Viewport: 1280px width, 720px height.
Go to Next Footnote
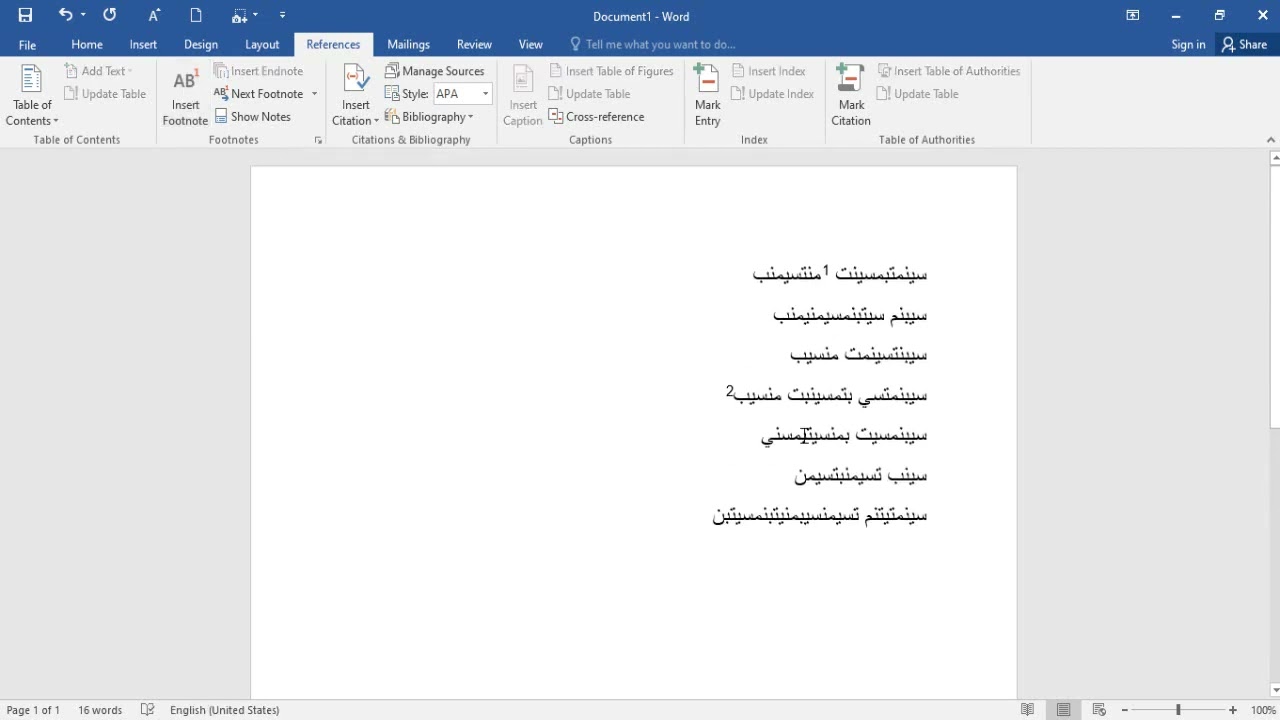(258, 94)
